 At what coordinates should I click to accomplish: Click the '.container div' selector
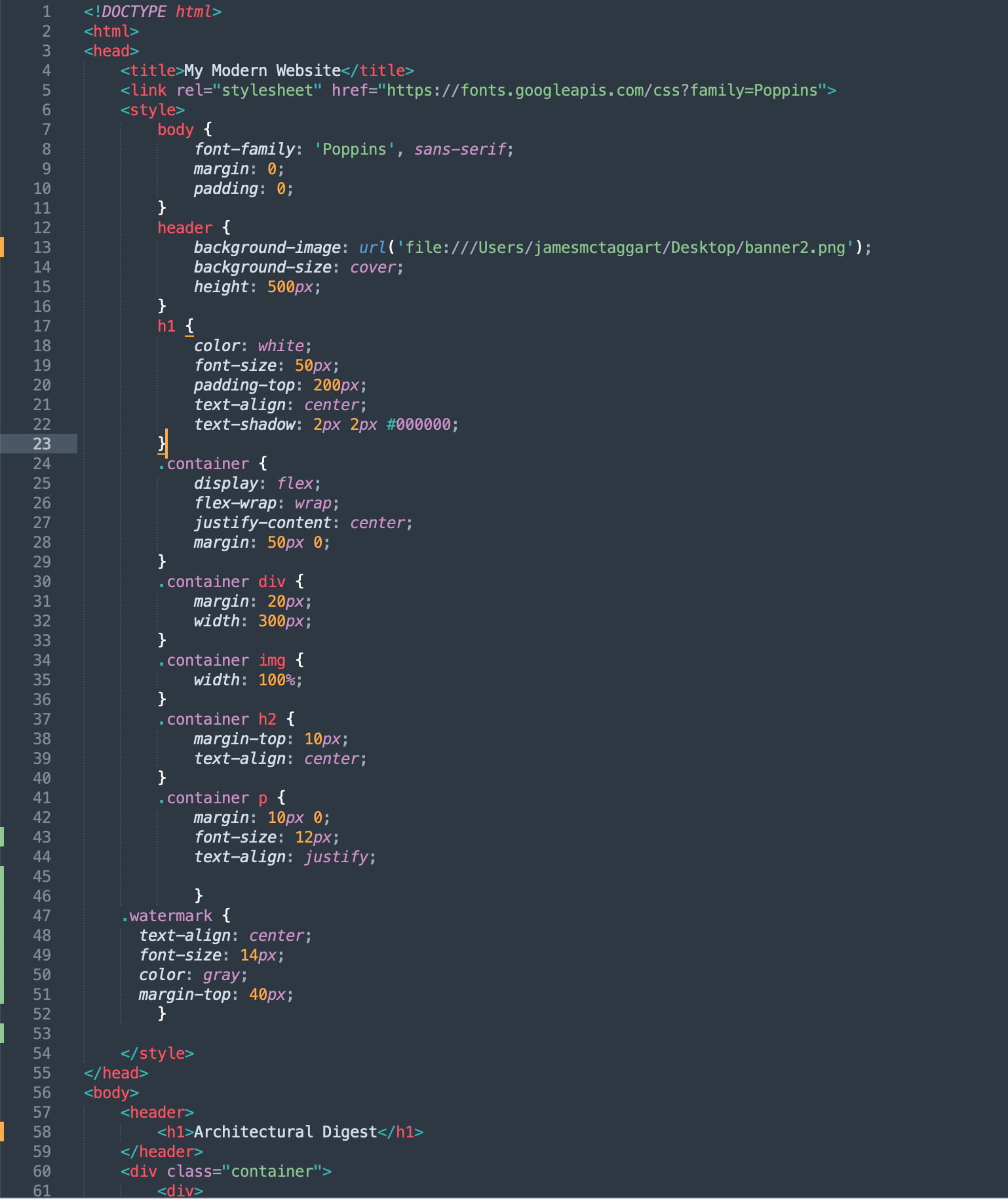[222, 581]
